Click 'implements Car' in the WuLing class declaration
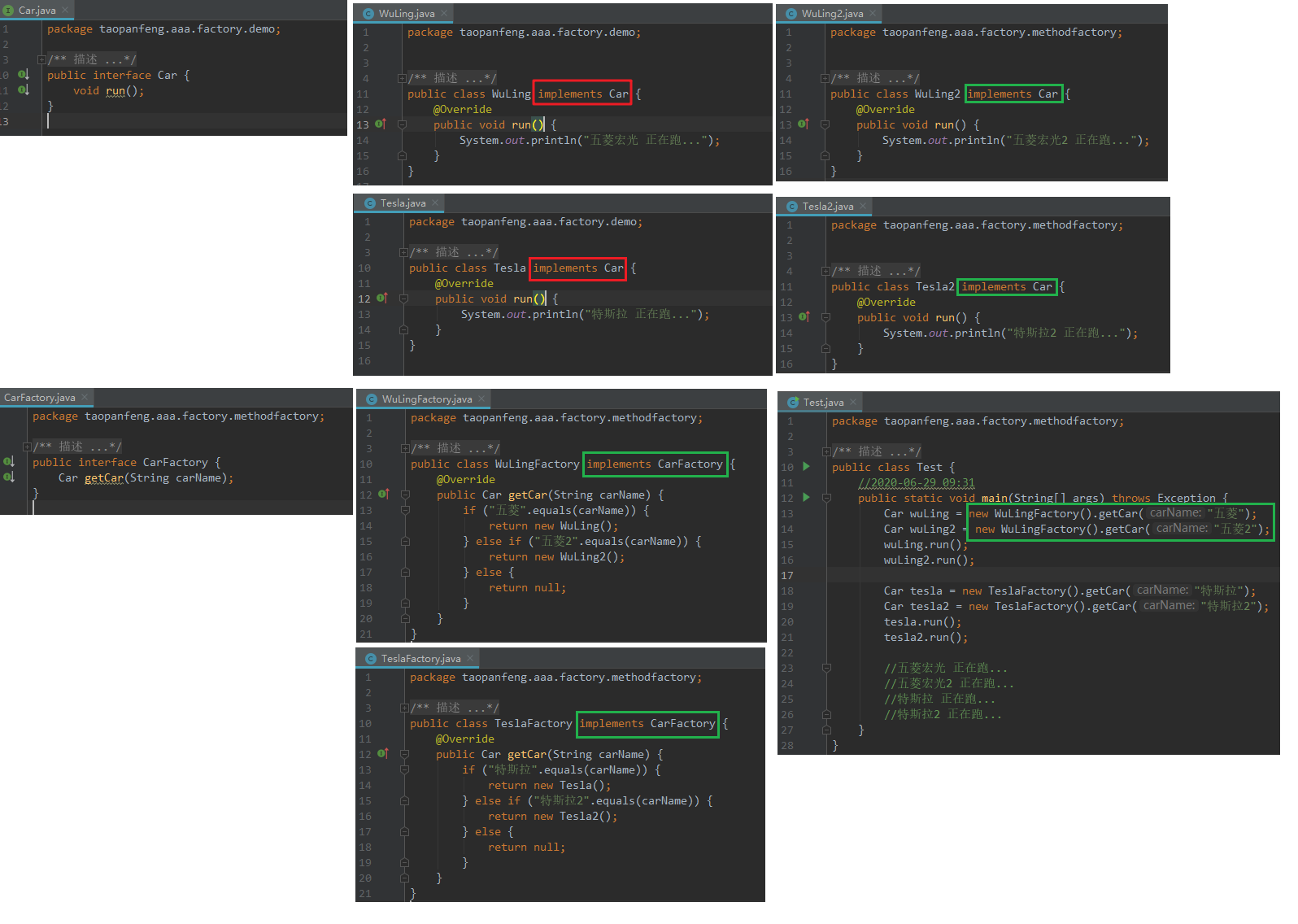 tap(583, 94)
